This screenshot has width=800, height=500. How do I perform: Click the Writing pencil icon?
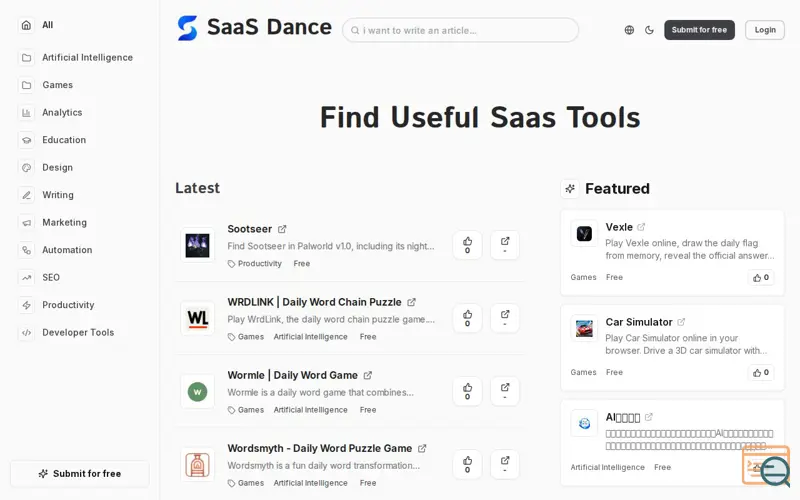27,195
